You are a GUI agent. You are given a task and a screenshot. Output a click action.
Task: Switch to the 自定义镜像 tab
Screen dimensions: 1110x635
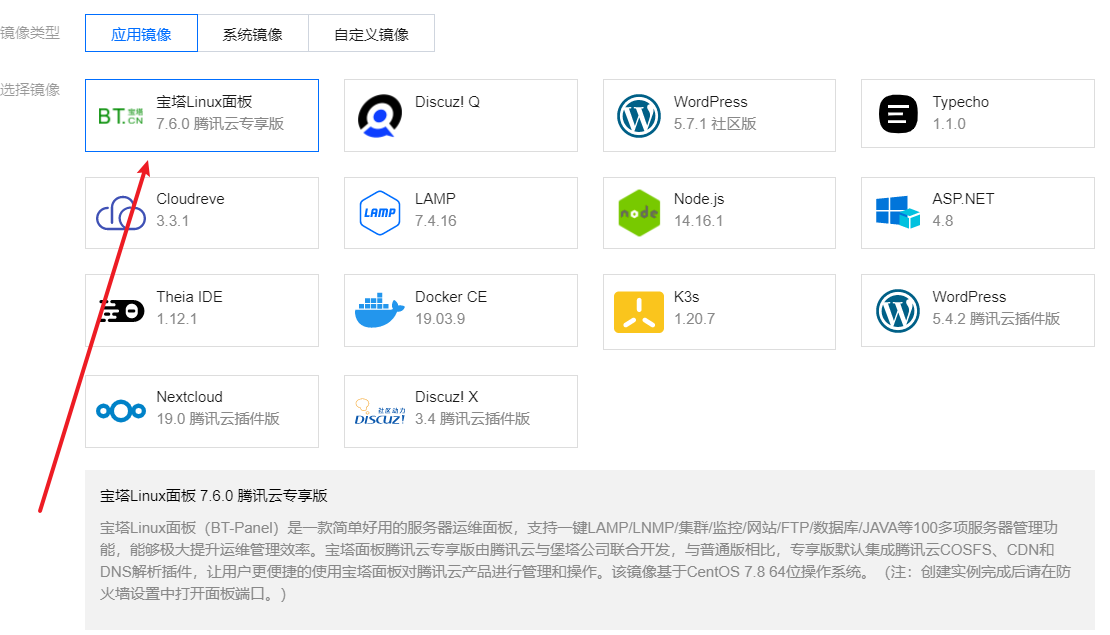[x=372, y=33]
